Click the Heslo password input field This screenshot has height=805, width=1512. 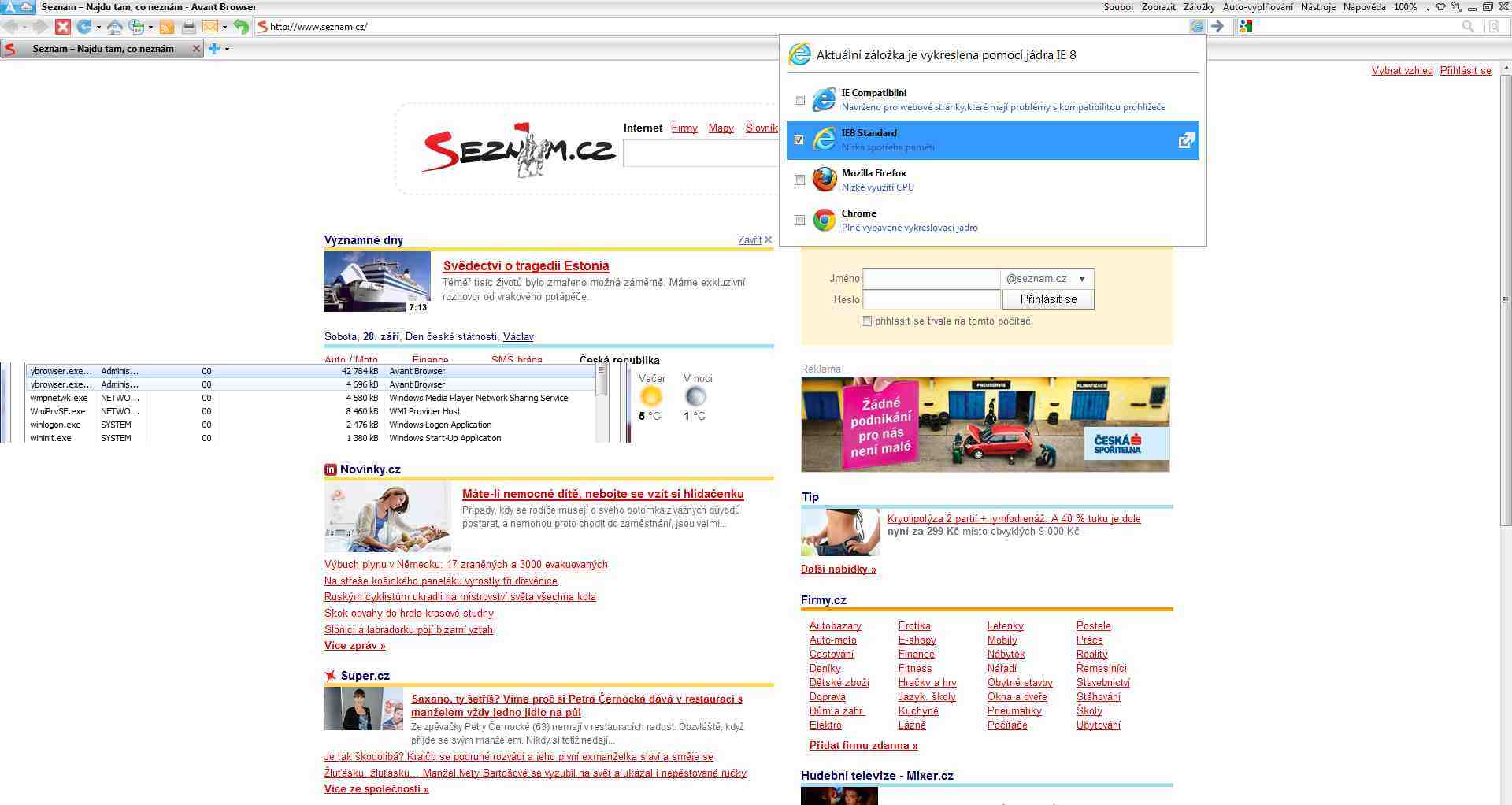click(932, 299)
